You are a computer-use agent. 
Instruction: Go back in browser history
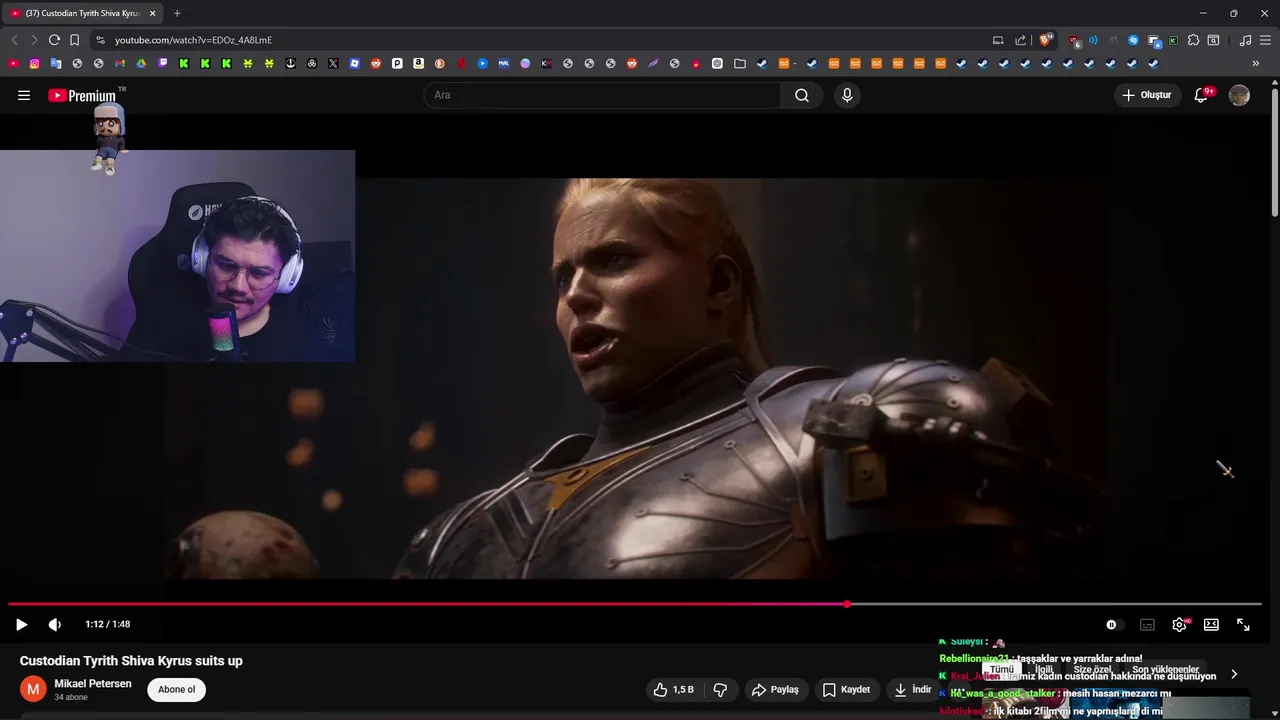tap(14, 40)
